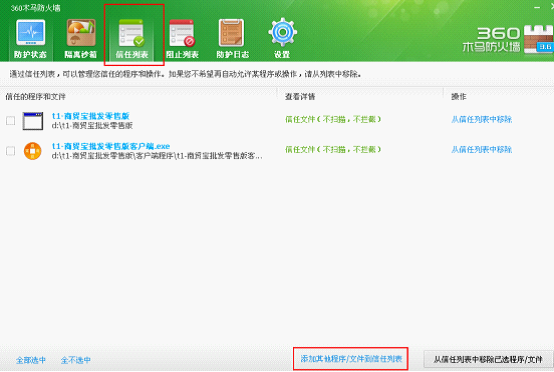Click 全部选中 select all link
This screenshot has height=372, width=554.
tap(31, 360)
